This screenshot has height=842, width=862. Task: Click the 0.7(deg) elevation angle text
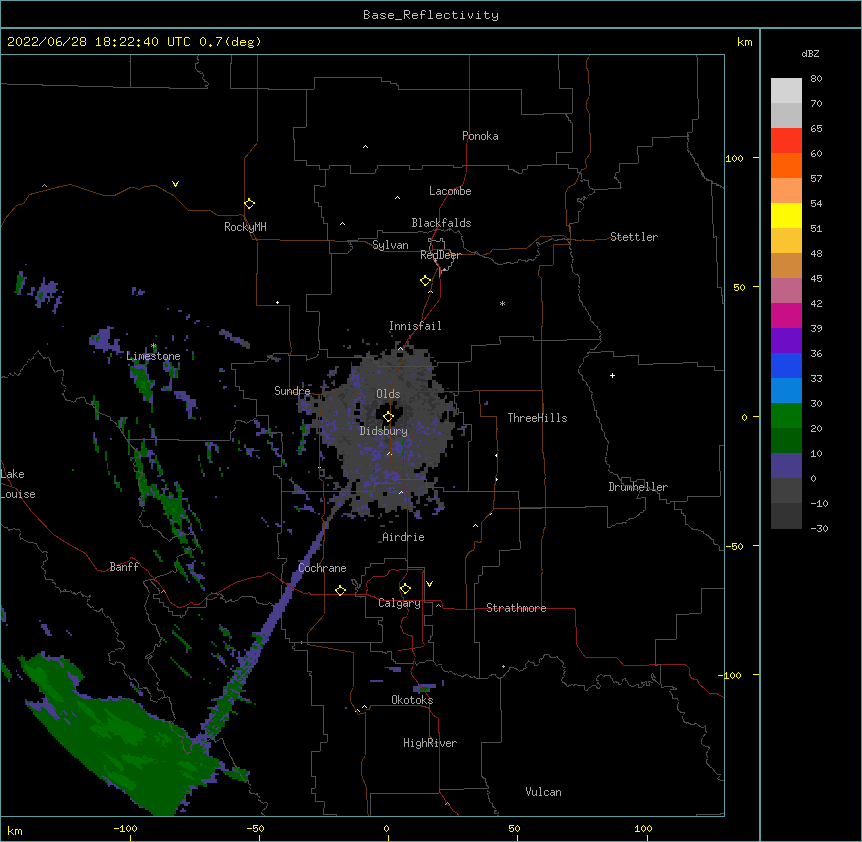230,42
